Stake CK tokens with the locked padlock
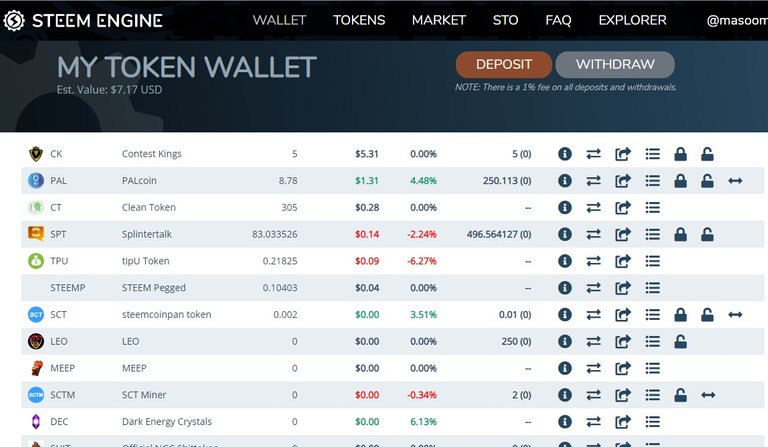This screenshot has height=447, width=768. [x=680, y=154]
